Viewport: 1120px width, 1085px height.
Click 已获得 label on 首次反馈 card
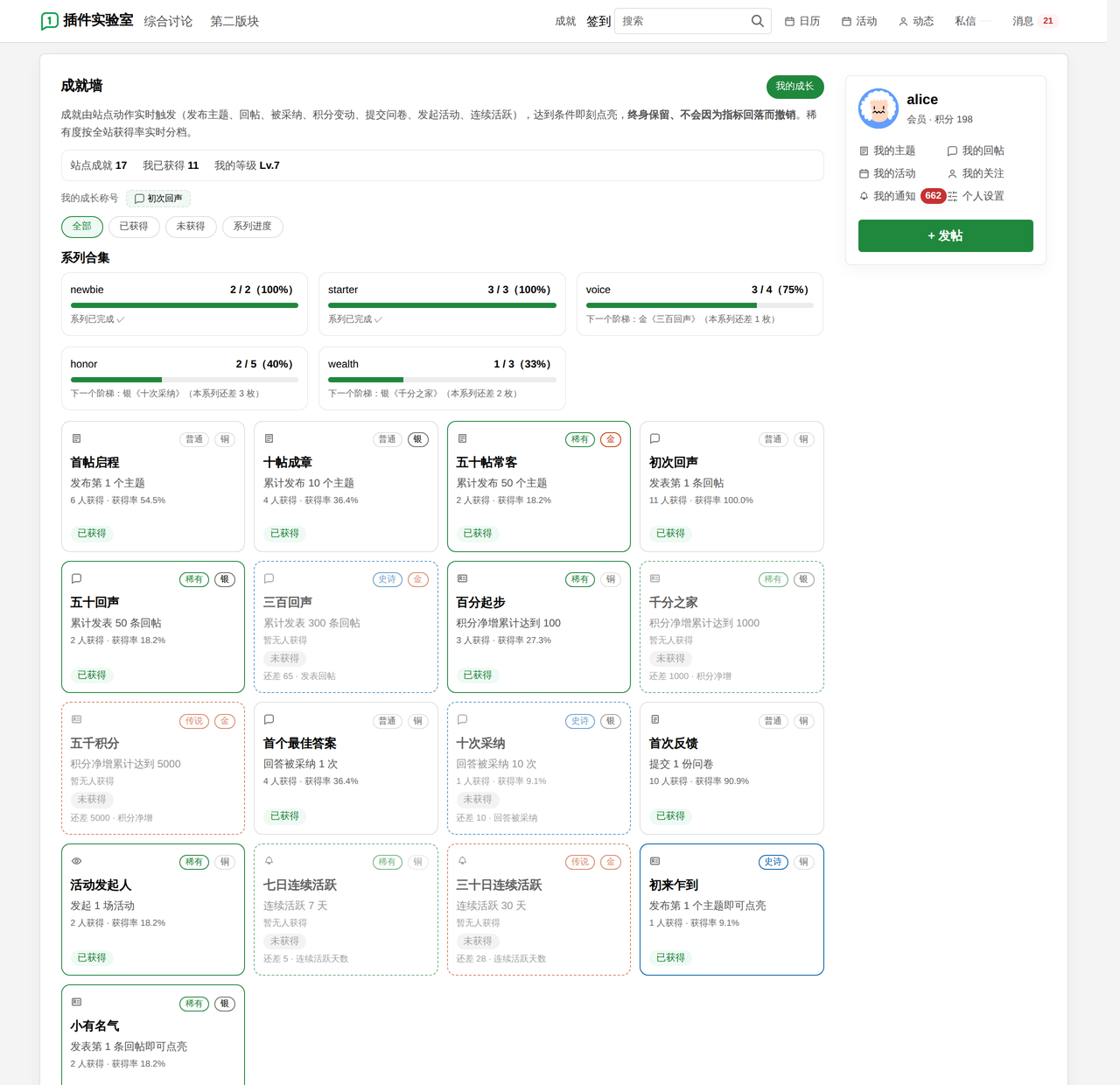pos(670,815)
